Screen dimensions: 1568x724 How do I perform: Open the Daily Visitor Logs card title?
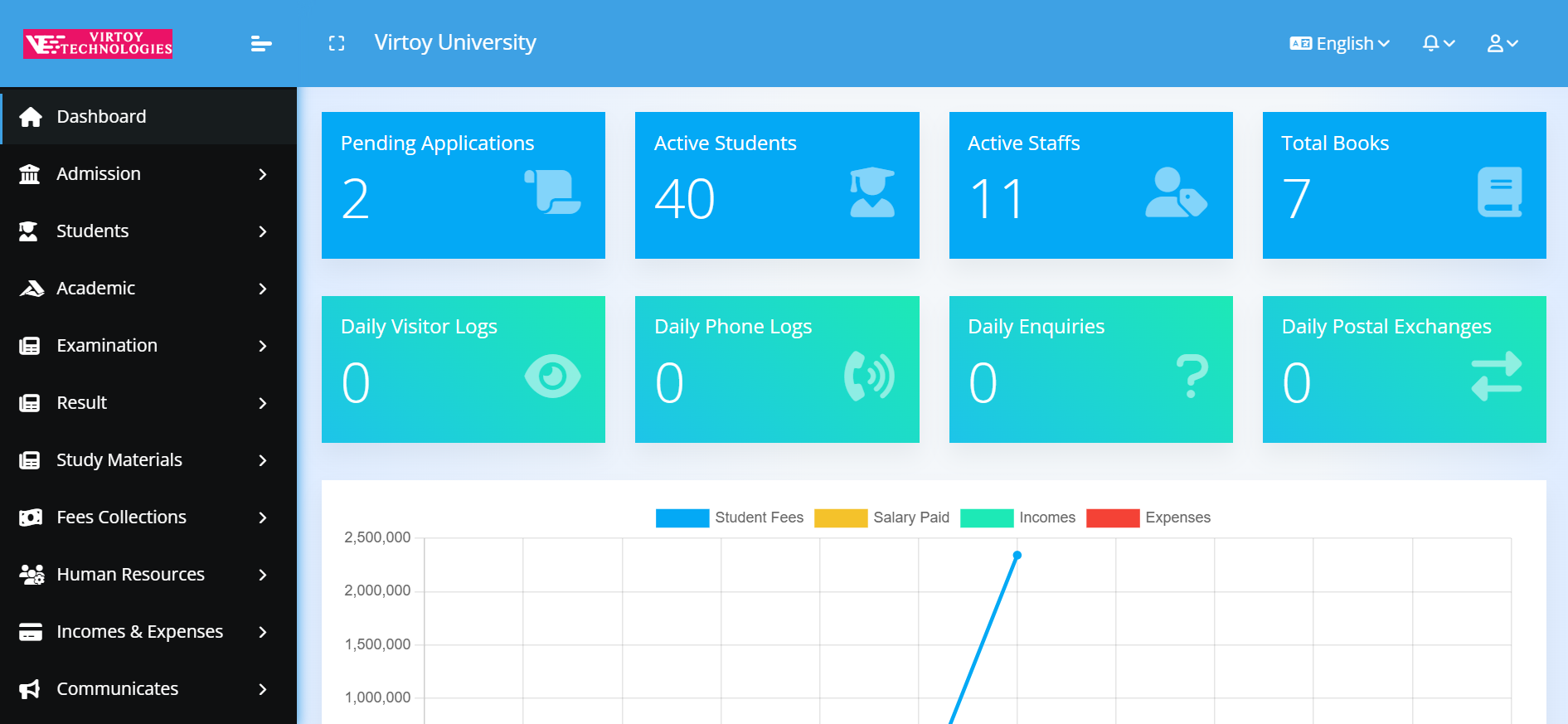[x=419, y=327]
